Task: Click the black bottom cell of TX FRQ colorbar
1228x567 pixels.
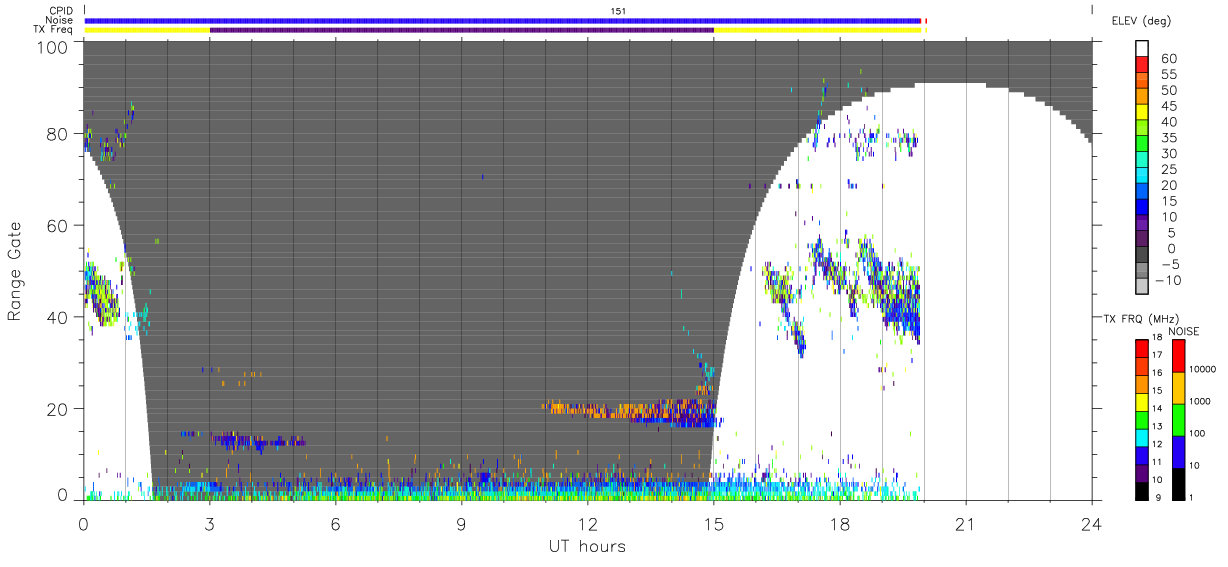Action: pyautogui.click(x=1141, y=489)
